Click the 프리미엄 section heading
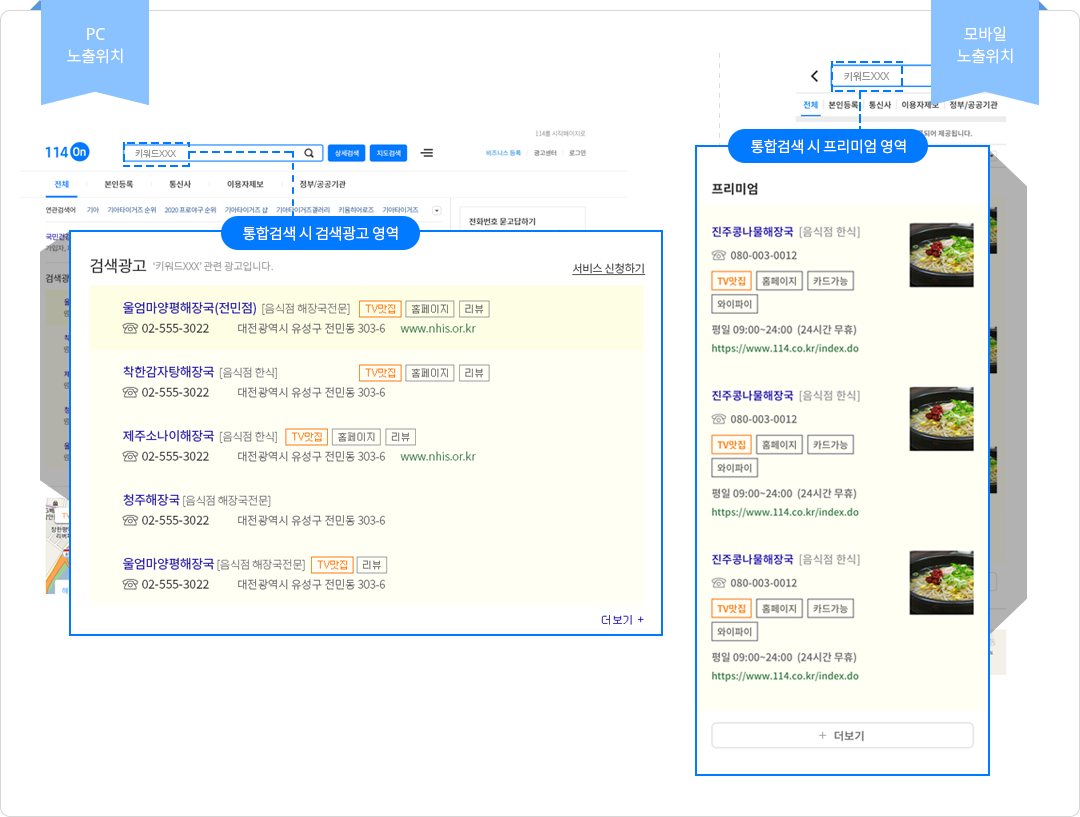The width and height of the screenshot is (1080, 817). coord(735,188)
